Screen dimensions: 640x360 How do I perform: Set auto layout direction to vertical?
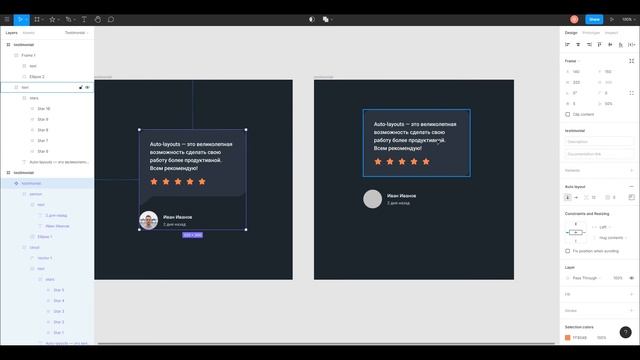click(x=568, y=198)
